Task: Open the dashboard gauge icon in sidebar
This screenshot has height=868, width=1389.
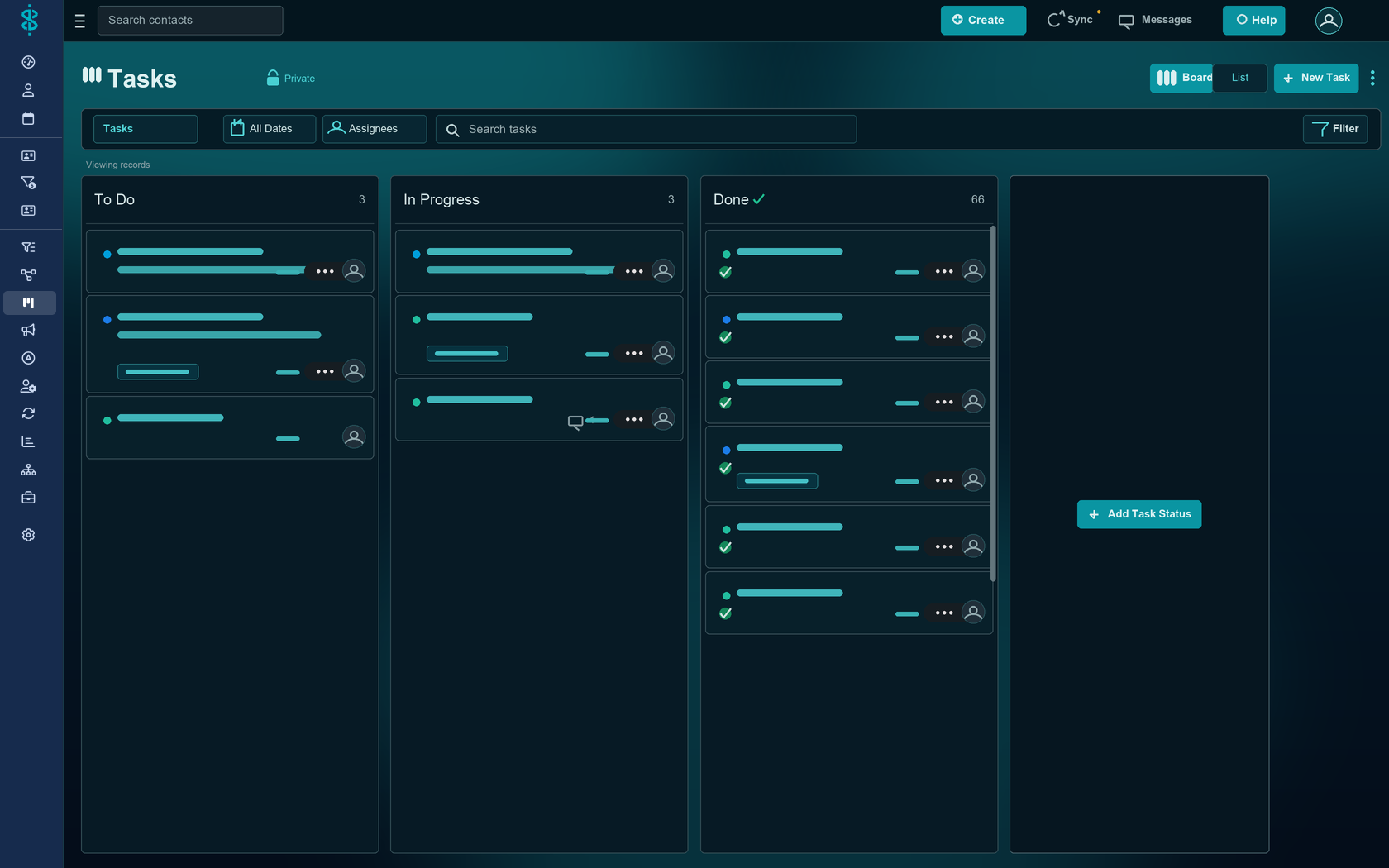Action: (28, 62)
